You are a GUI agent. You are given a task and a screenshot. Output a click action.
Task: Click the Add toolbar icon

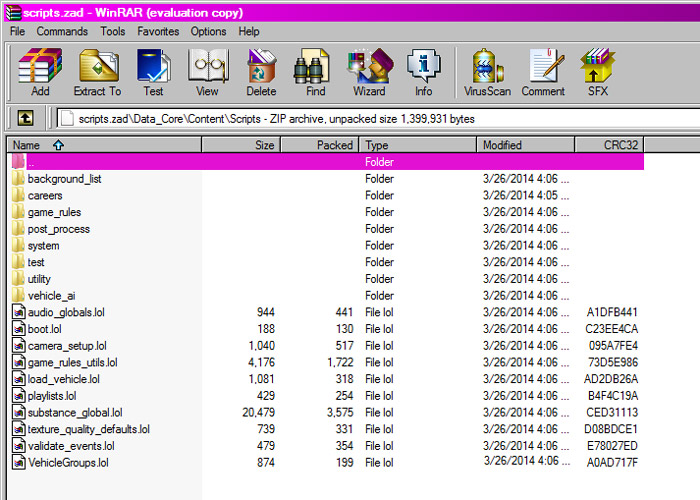(40, 73)
